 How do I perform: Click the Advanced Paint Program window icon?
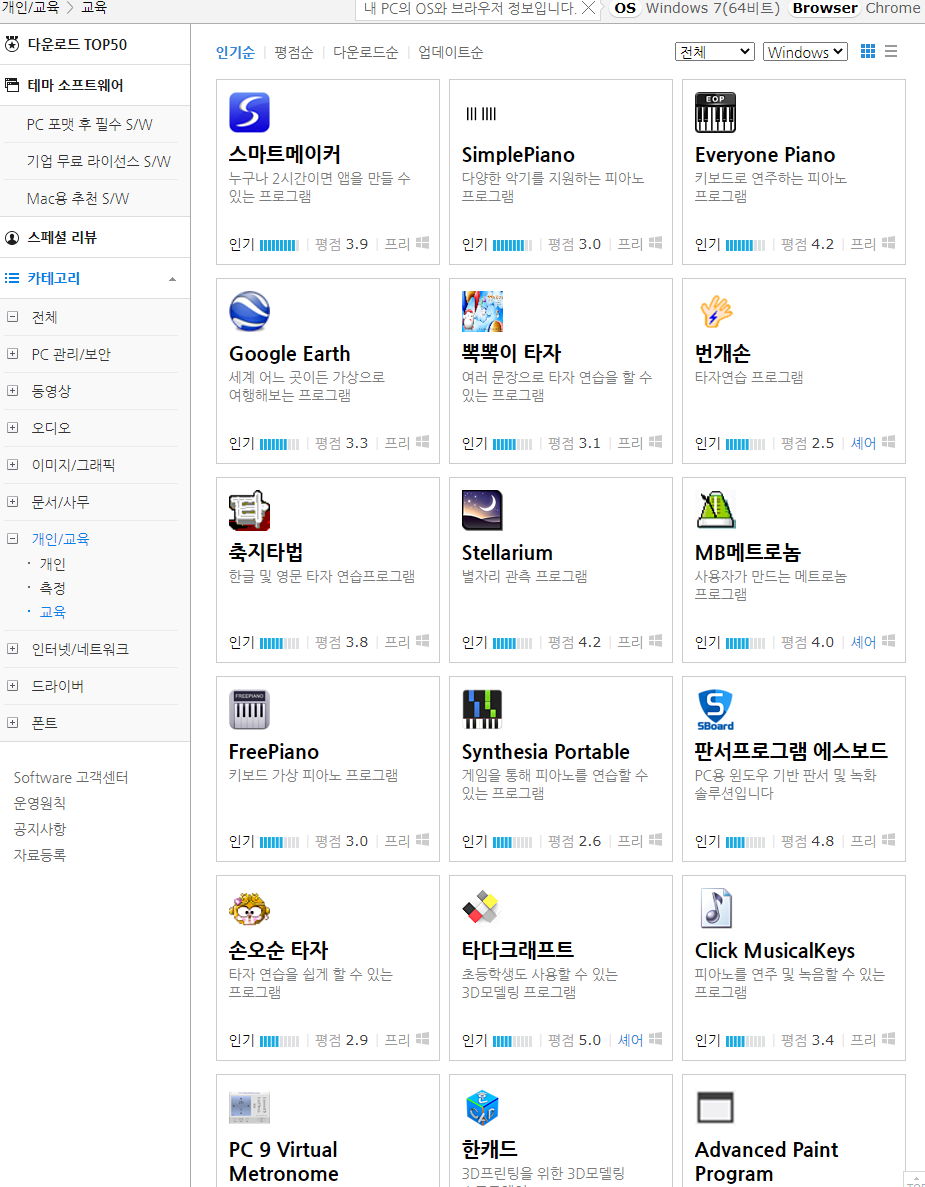pyautogui.click(x=715, y=1108)
